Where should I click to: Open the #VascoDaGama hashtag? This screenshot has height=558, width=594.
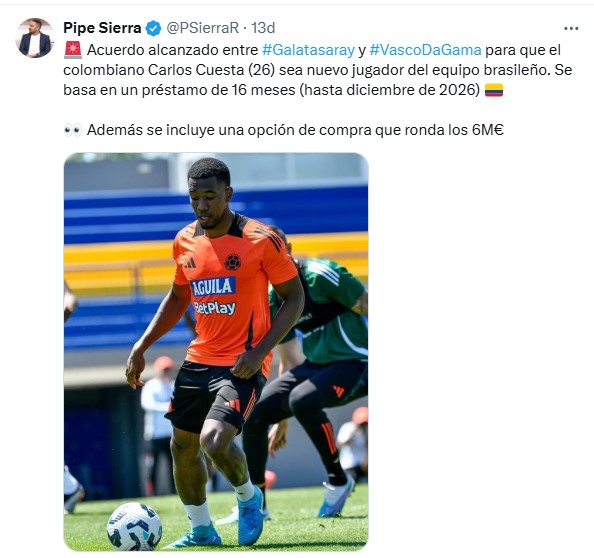[x=425, y=50]
